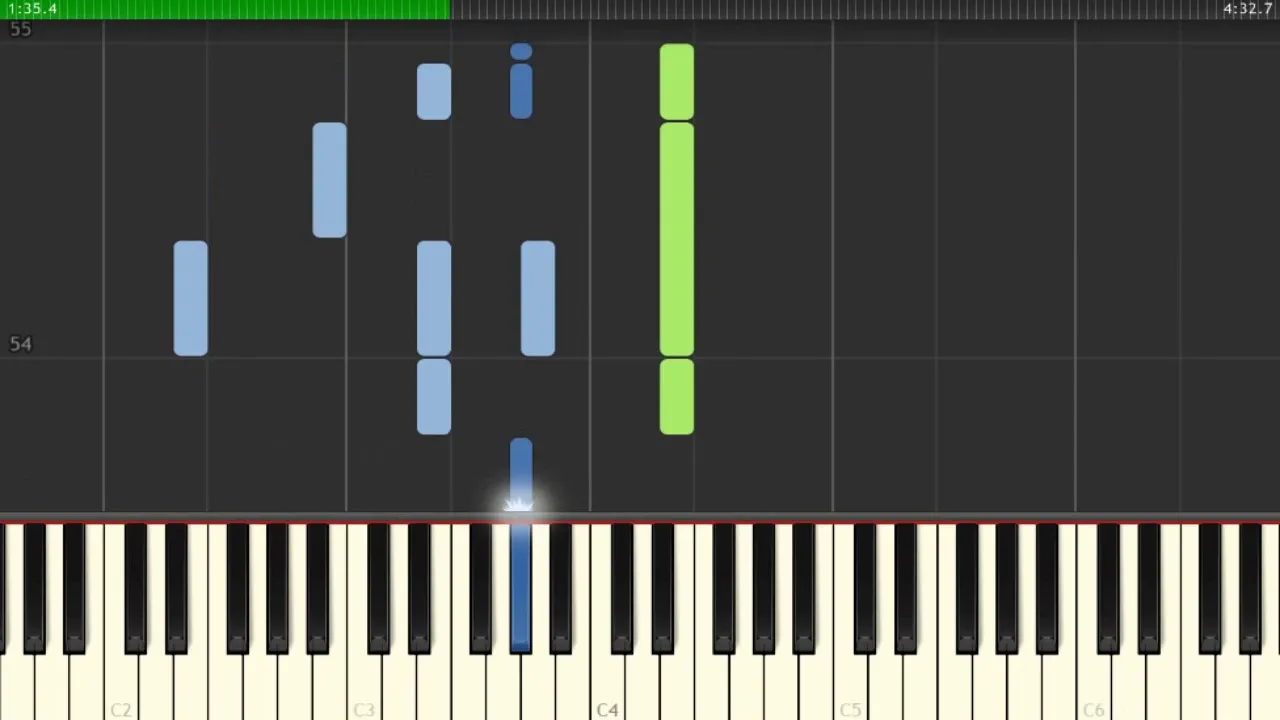Click the total duration 4:32.7 label
The height and width of the screenshot is (720, 1280).
coord(1247,9)
